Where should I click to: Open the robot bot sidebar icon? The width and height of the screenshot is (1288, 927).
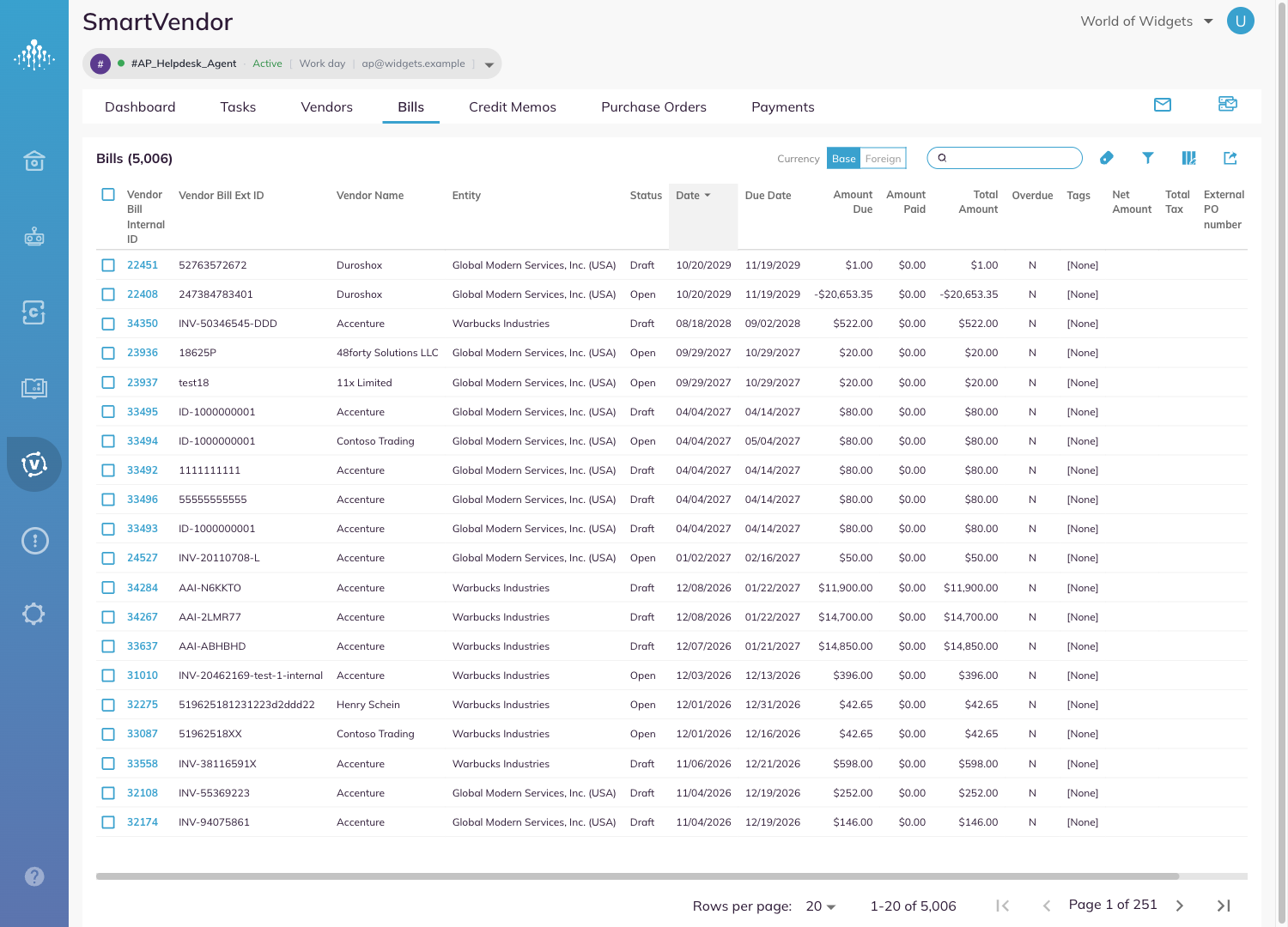34,236
